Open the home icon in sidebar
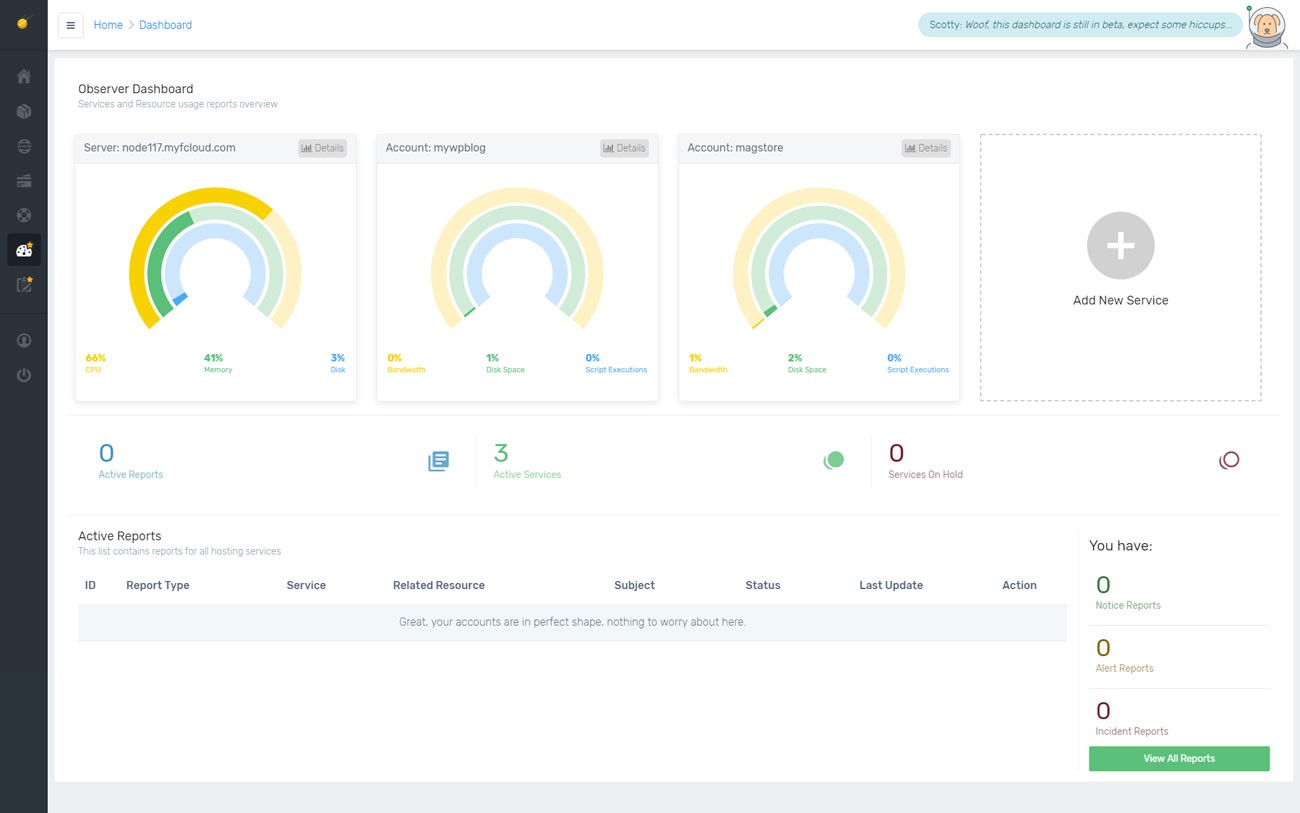 pyautogui.click(x=24, y=77)
